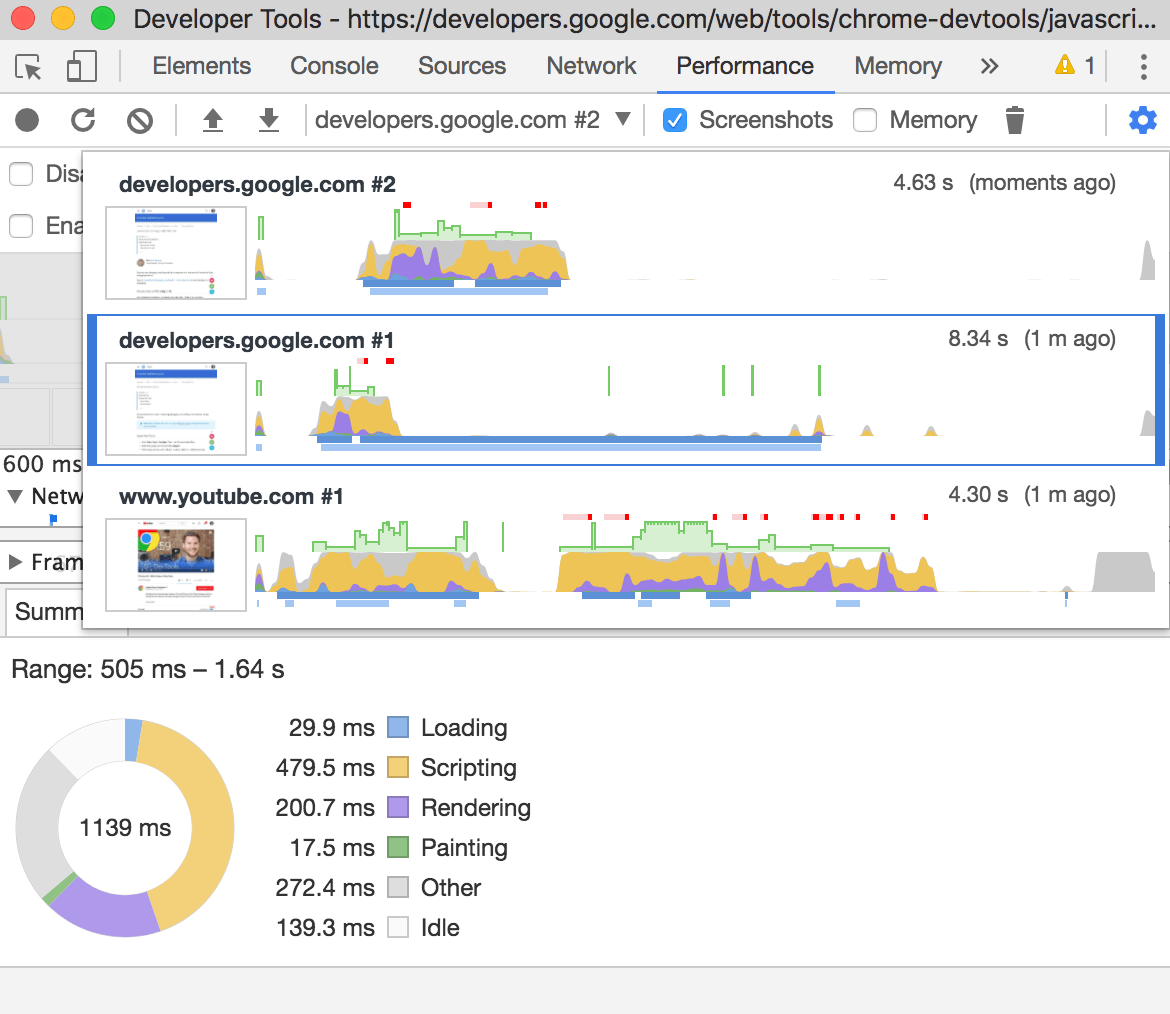
Task: Expand the Frames section triangle
Action: [14, 562]
